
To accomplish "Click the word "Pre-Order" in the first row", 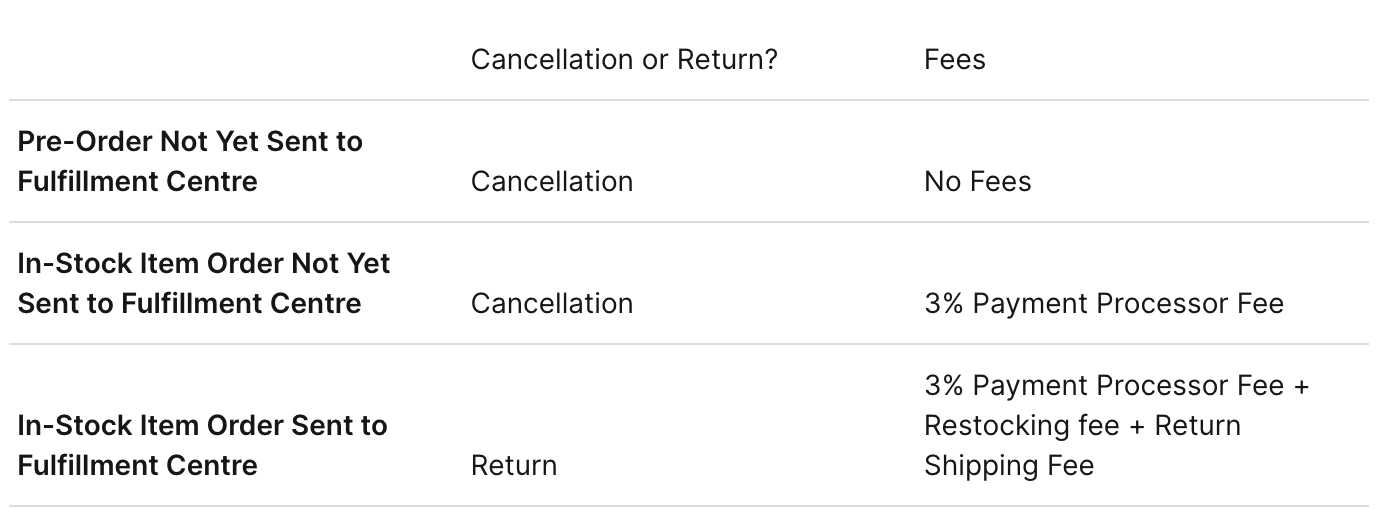I will coord(84,142).
